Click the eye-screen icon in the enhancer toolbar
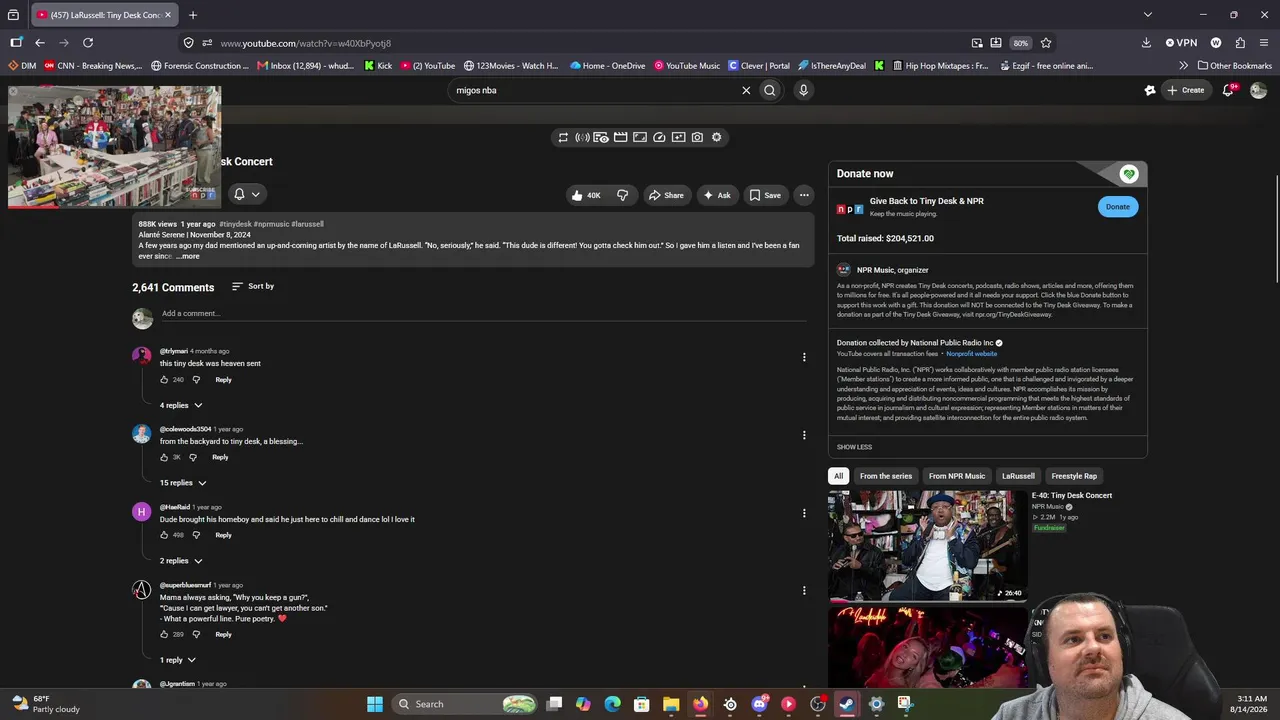This screenshot has height=720, width=1280. (x=601, y=137)
